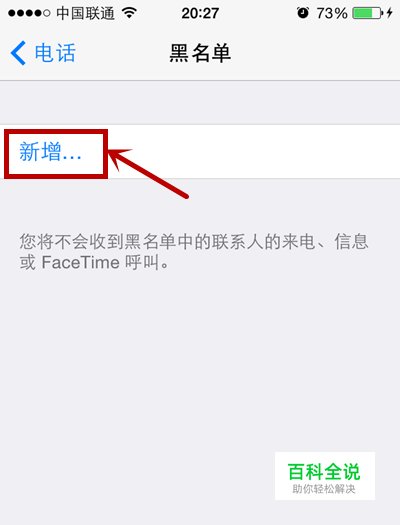The width and height of the screenshot is (400, 525).
Task: Tap the 黑名单 page title
Action: coord(200,53)
